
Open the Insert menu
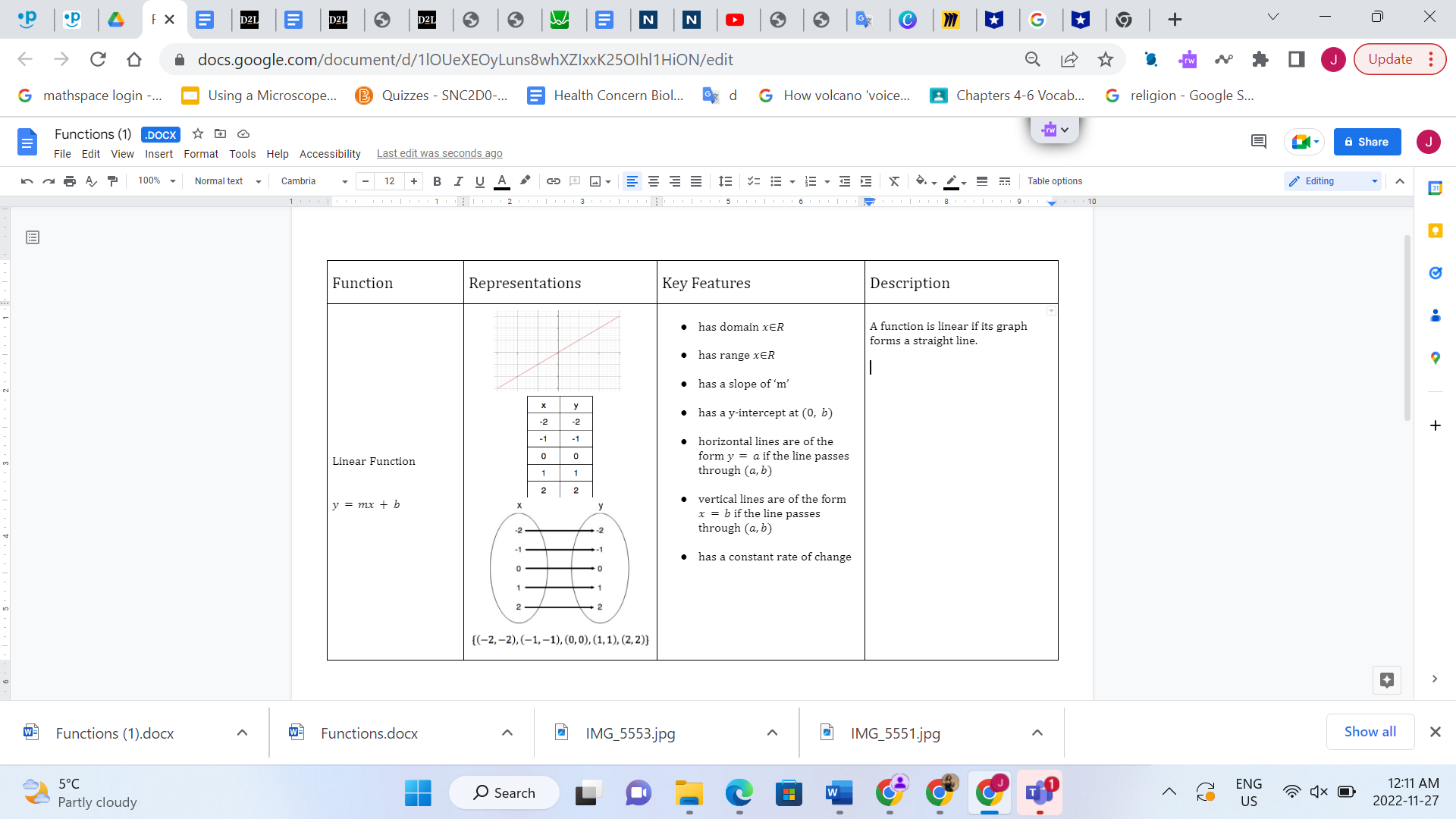[158, 153]
